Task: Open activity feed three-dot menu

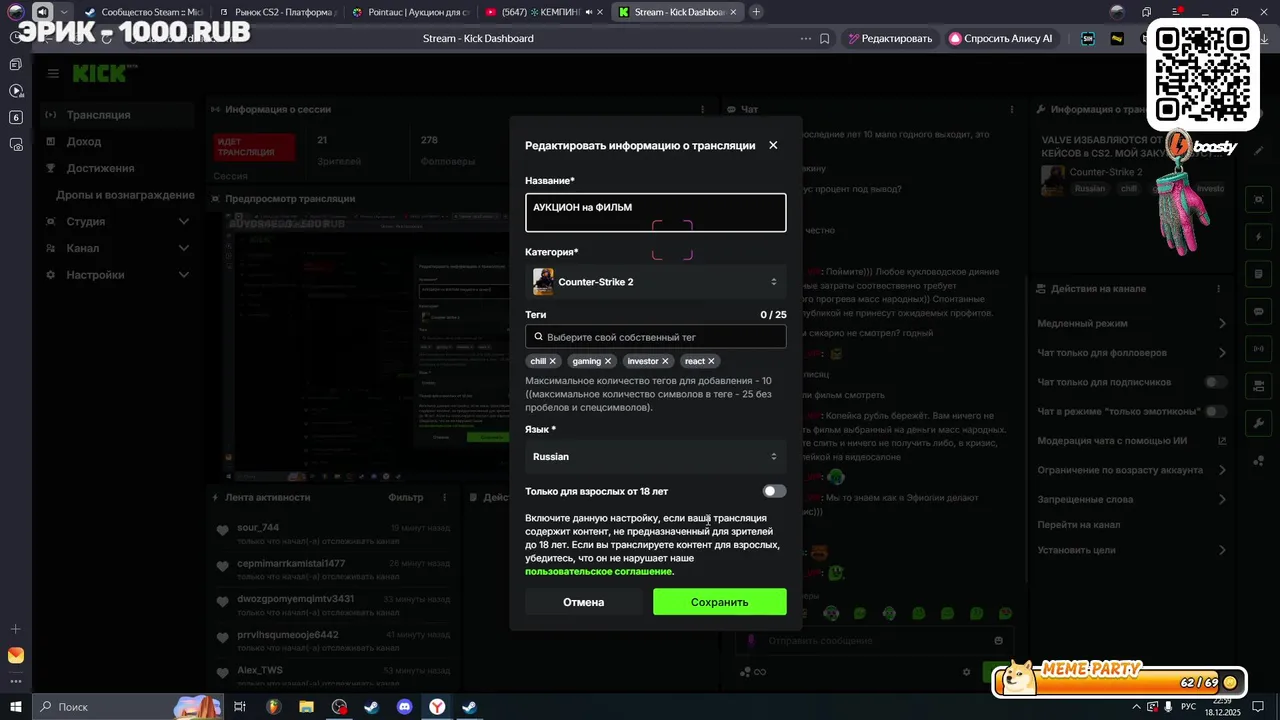Action: pos(444,497)
